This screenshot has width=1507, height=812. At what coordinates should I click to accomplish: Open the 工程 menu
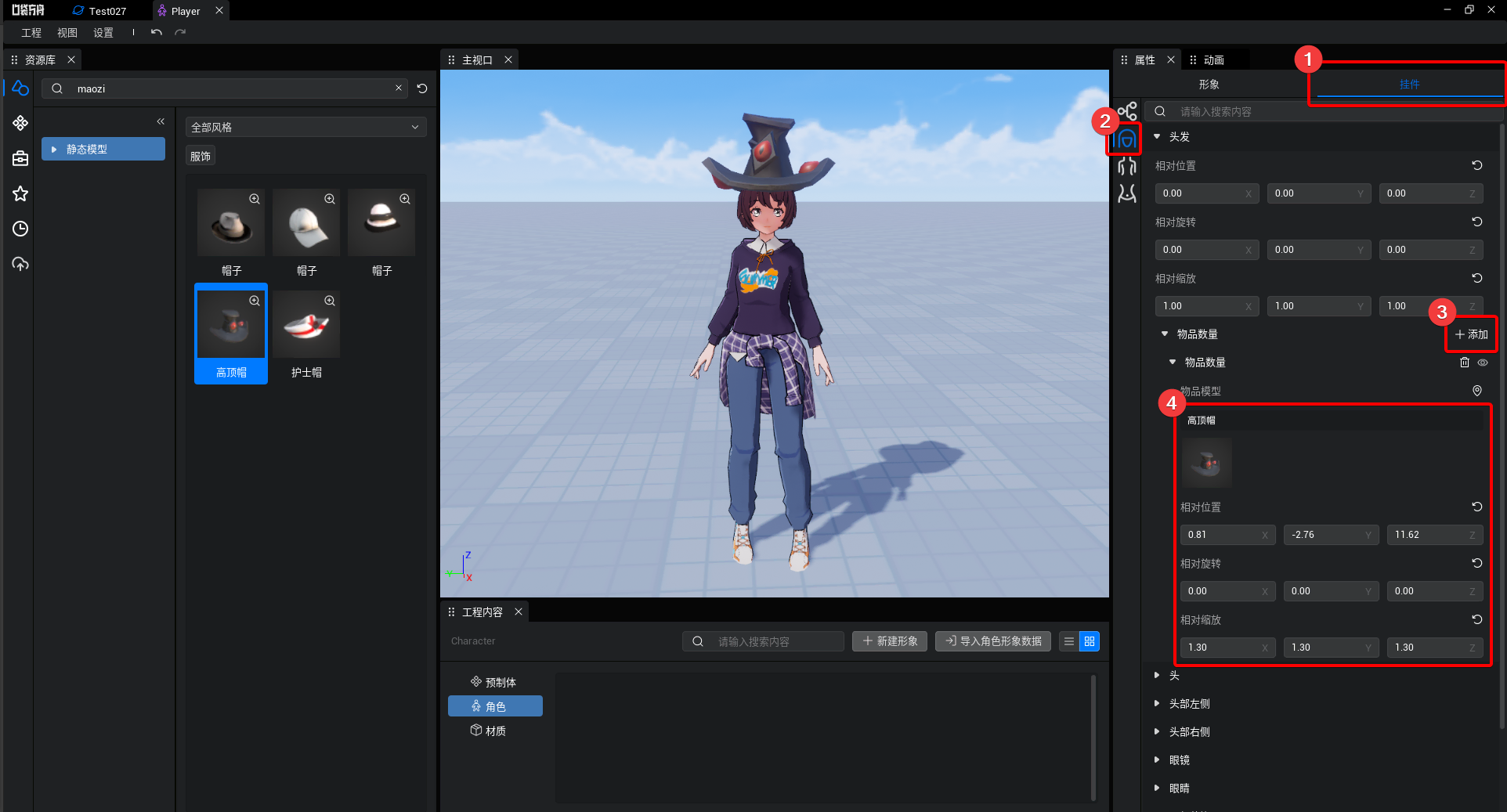[31, 32]
